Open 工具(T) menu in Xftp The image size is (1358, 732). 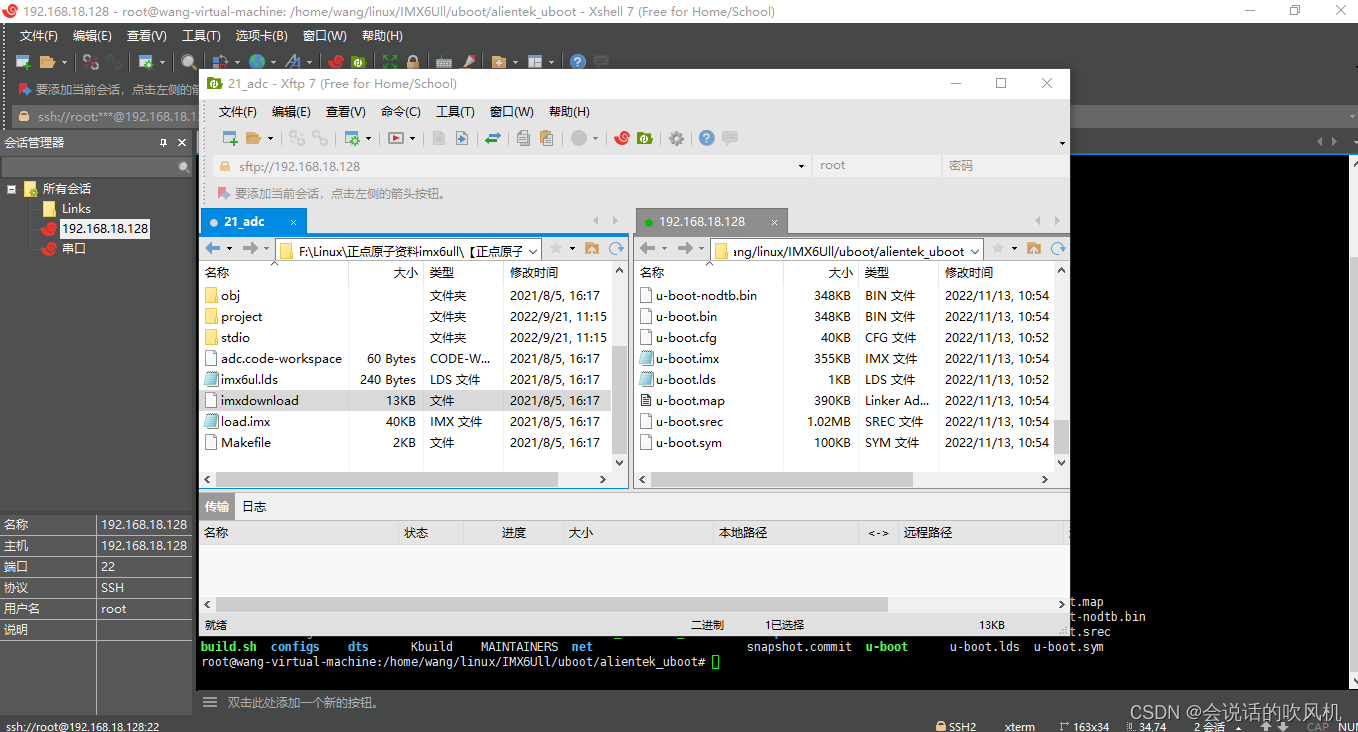455,111
